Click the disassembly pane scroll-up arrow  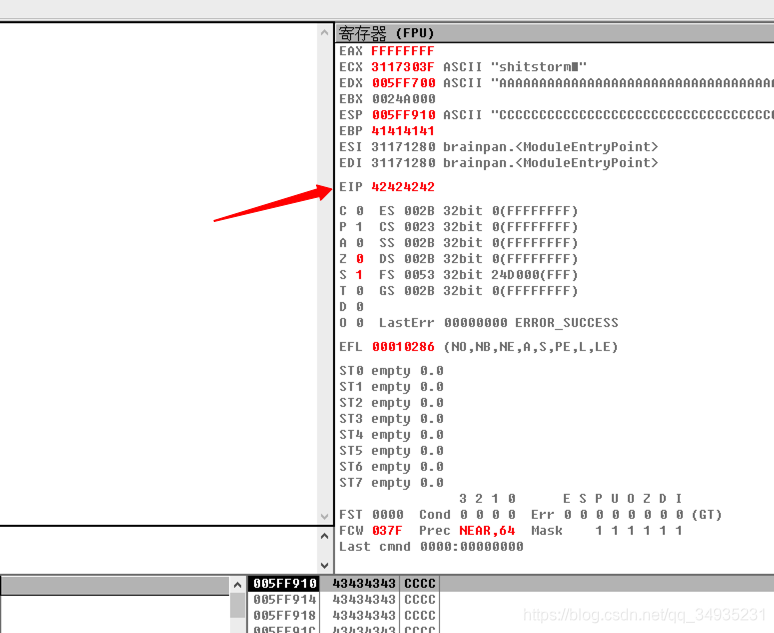point(324,33)
